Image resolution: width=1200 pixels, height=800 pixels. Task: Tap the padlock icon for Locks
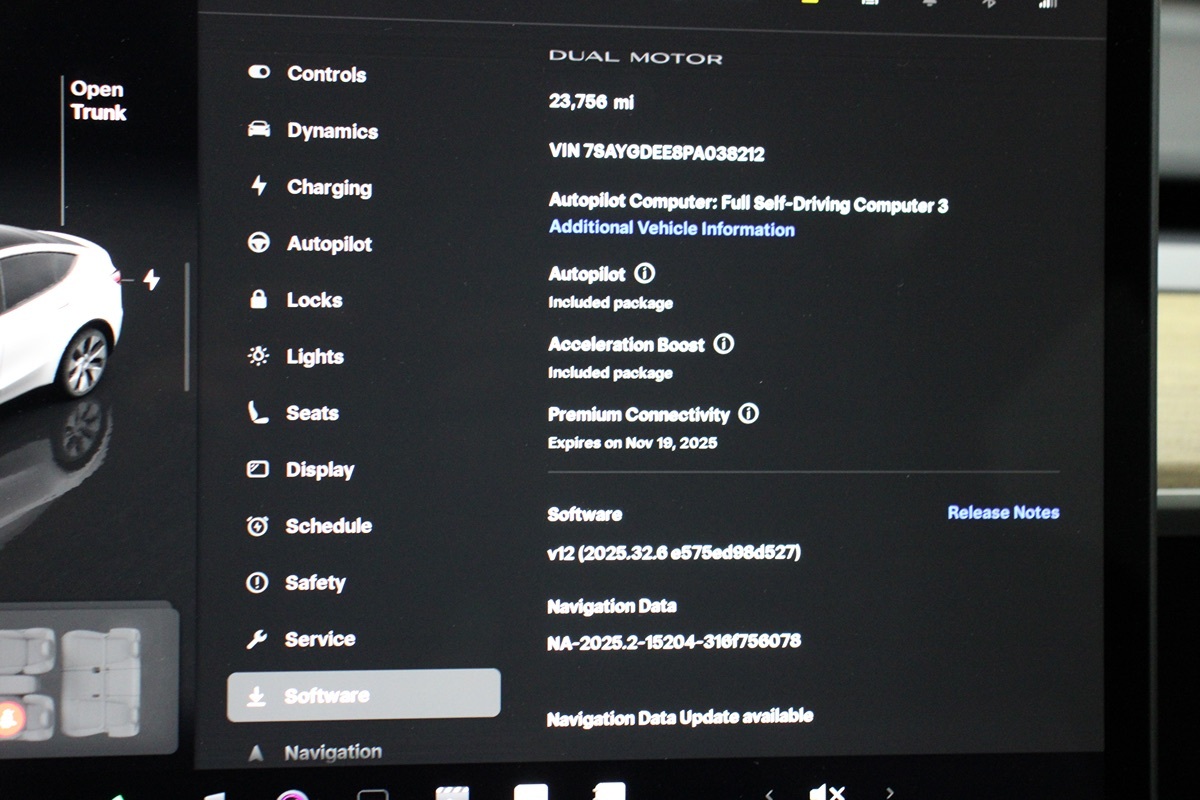tap(258, 300)
